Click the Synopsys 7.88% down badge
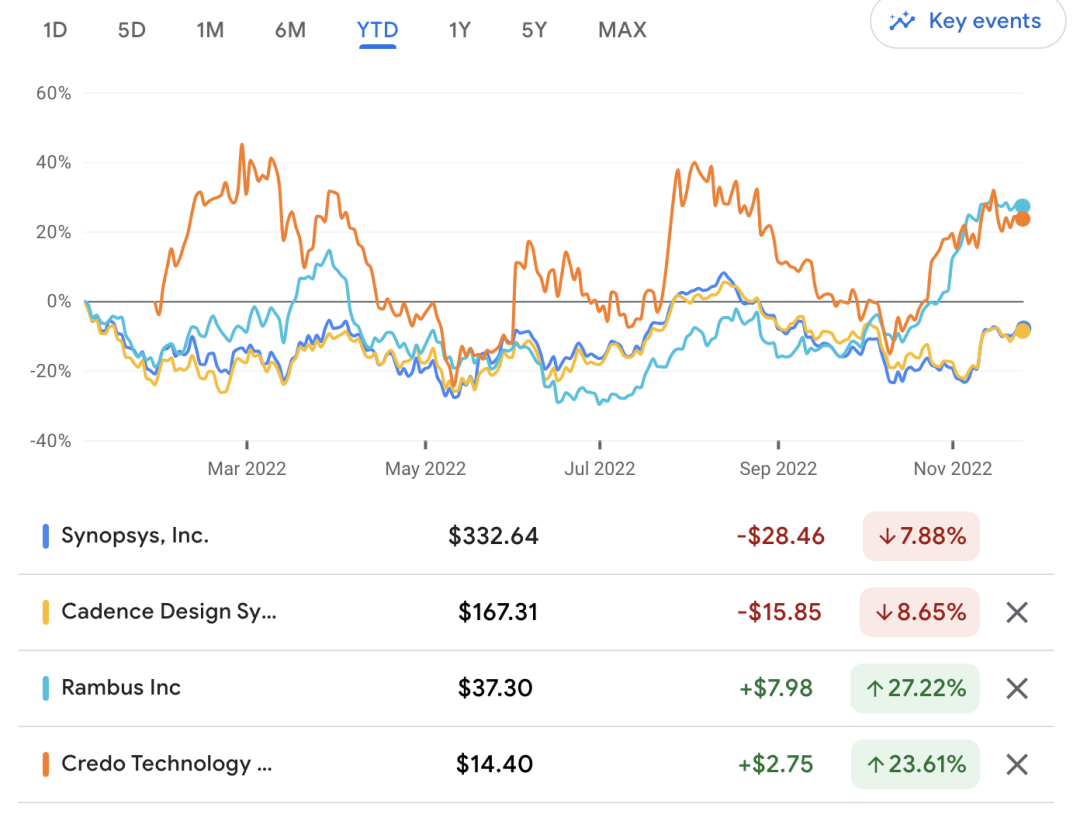 [x=921, y=536]
